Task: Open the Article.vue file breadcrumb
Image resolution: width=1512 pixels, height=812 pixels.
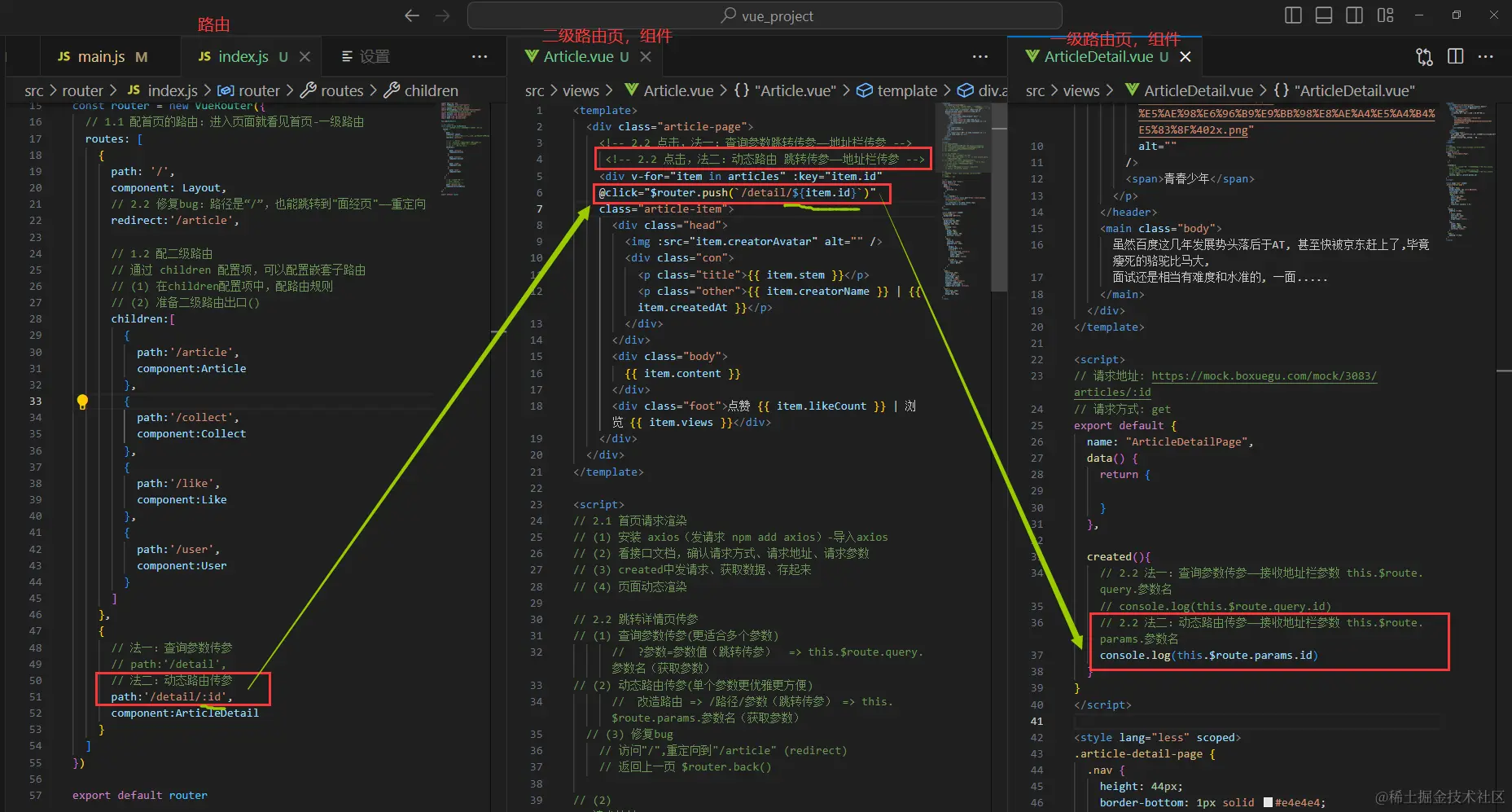Action: [x=678, y=90]
